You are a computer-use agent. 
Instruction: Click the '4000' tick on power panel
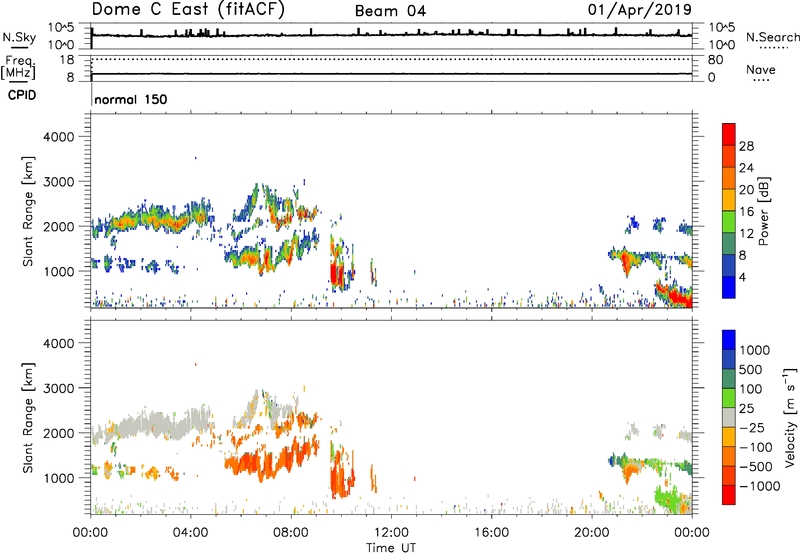[x=59, y=137]
